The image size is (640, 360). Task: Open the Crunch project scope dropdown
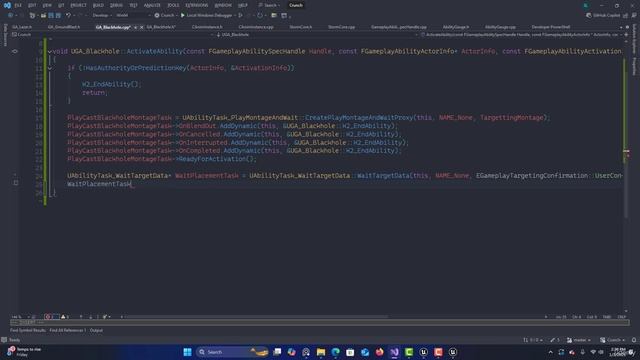112,35
